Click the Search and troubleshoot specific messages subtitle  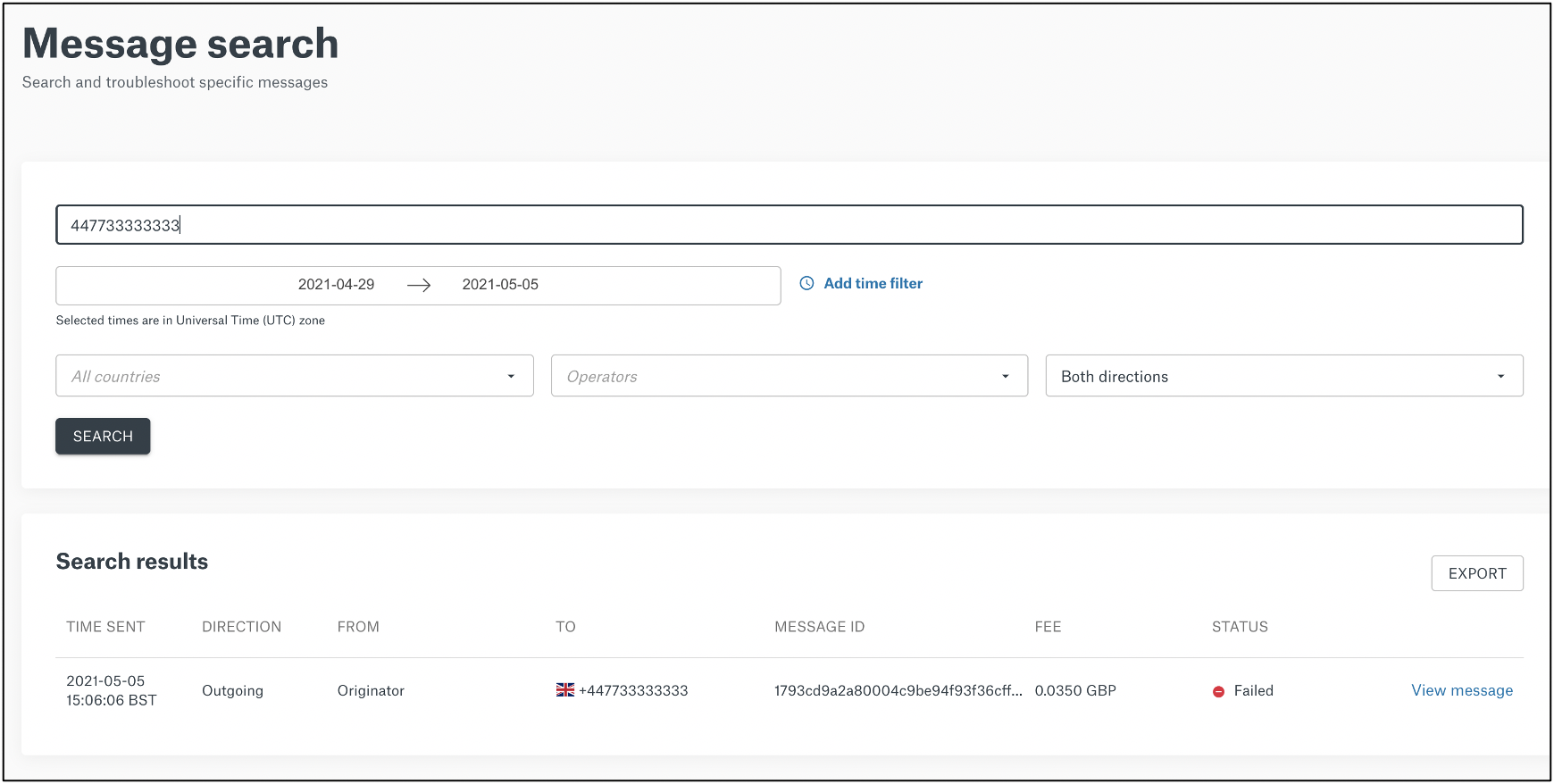(x=175, y=82)
